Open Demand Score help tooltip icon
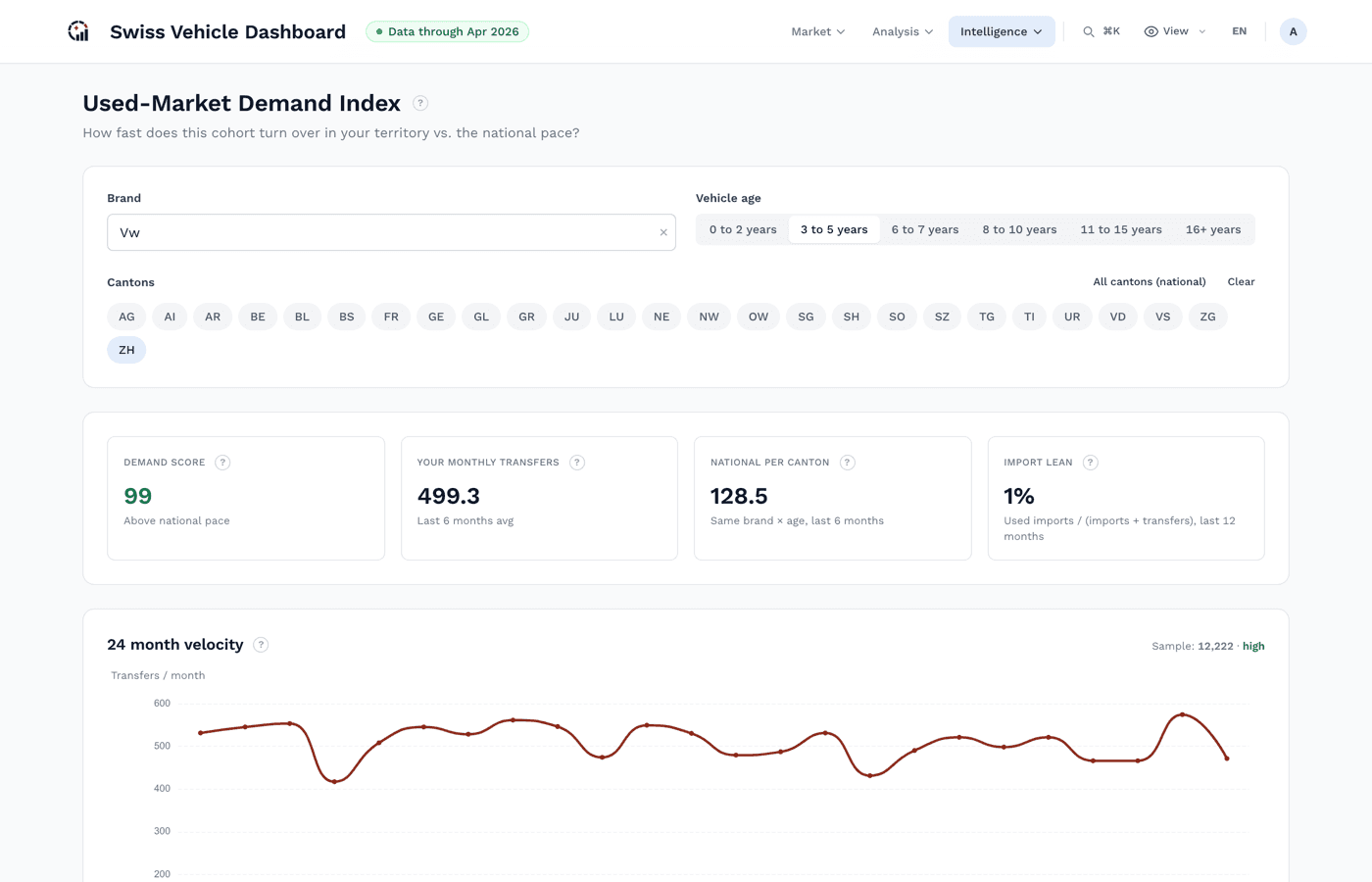Screen dimensions: 1372x882 (222, 463)
